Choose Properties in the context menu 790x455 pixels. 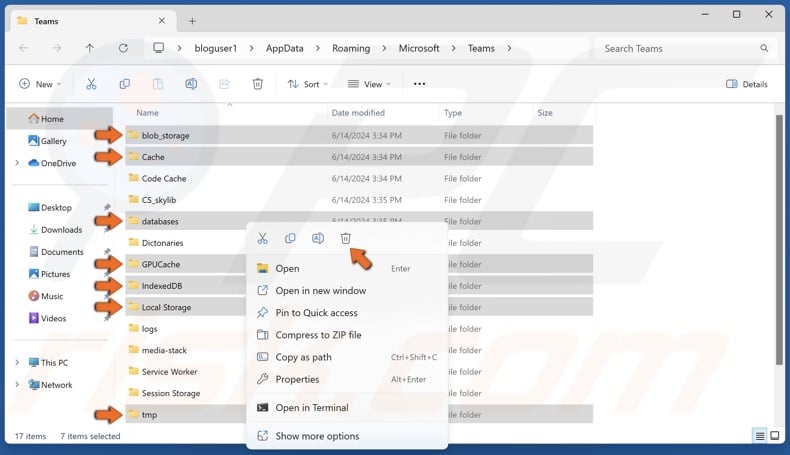click(x=347, y=379)
